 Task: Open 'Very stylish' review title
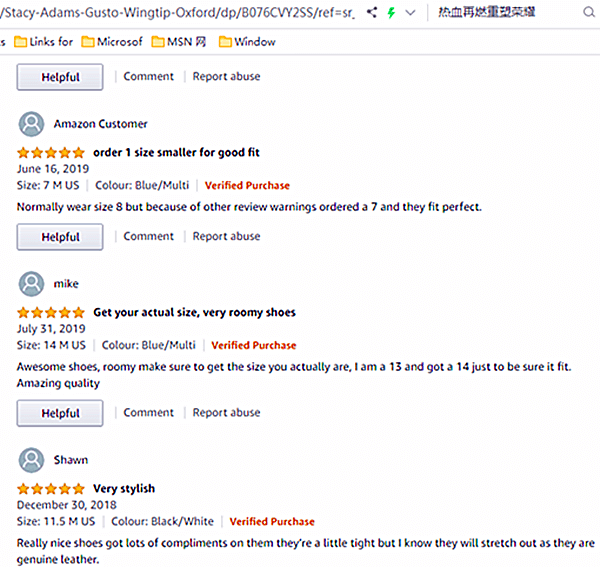(x=124, y=489)
